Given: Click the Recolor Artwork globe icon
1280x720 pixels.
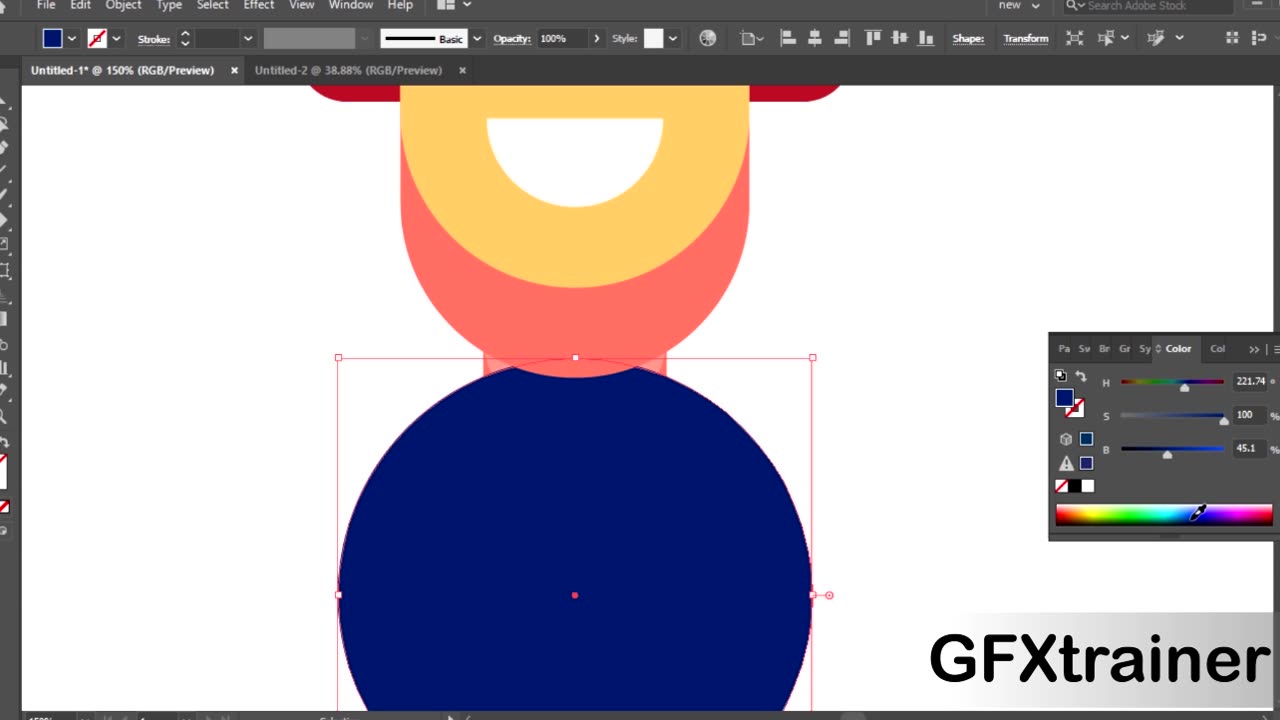Looking at the screenshot, I should [x=708, y=38].
